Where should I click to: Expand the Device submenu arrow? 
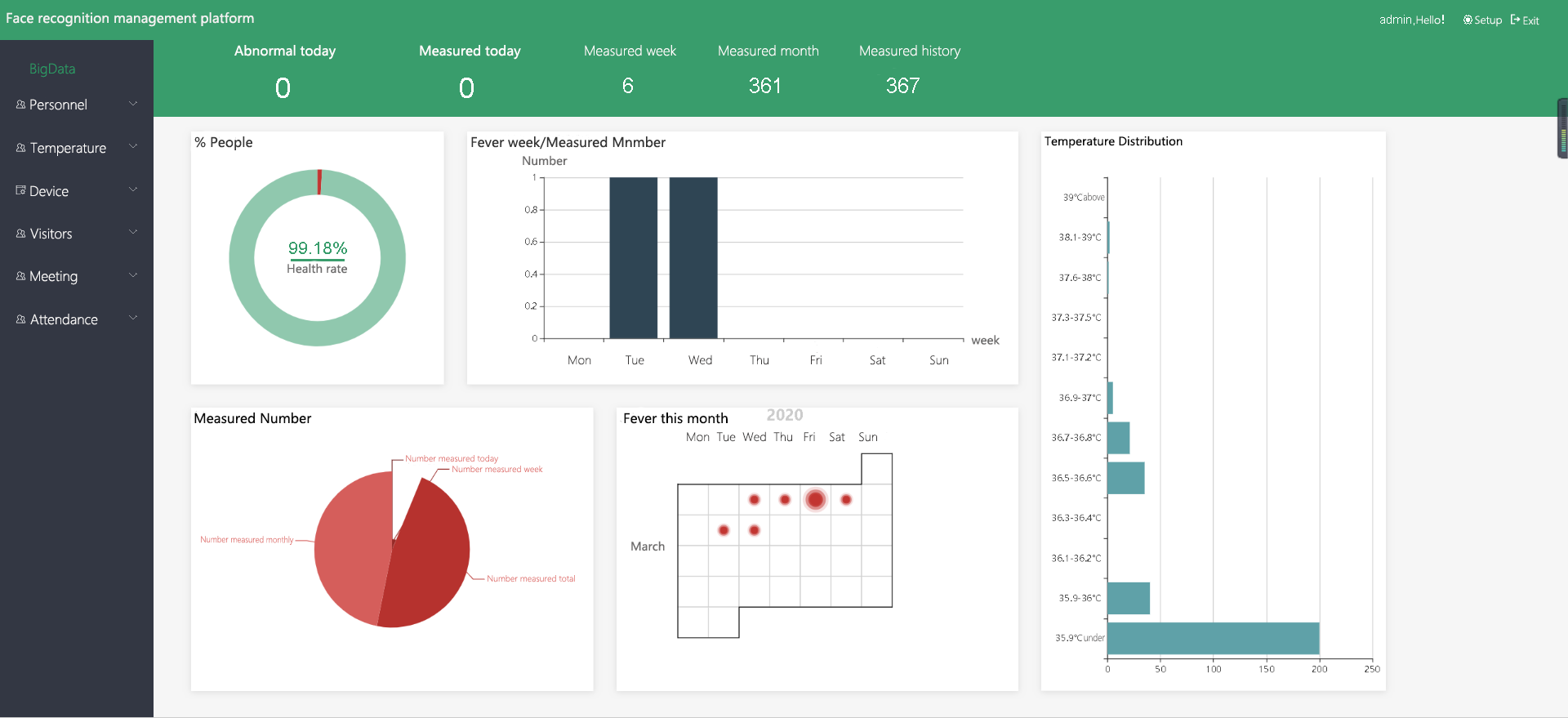tap(133, 190)
